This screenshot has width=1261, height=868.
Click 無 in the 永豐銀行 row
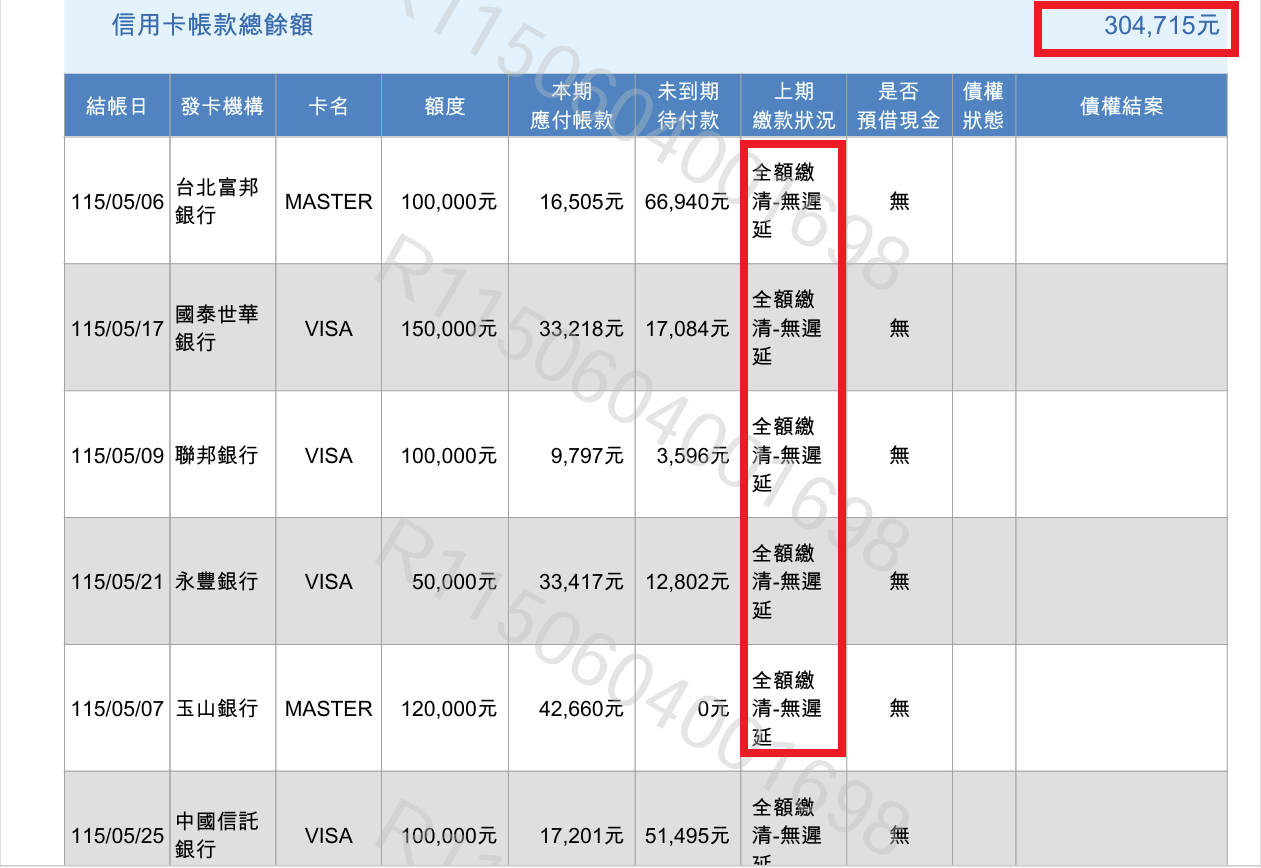coord(900,581)
